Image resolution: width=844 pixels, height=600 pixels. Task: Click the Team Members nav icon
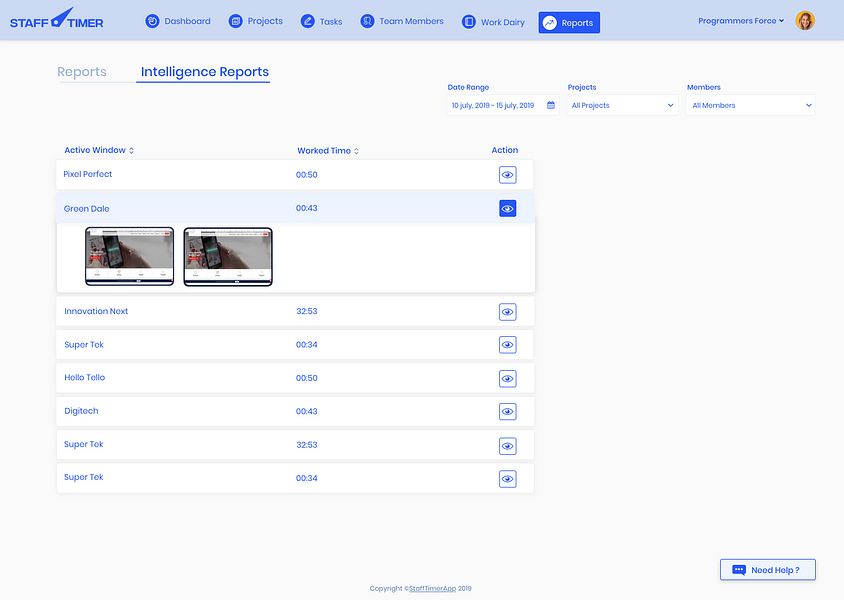(x=367, y=21)
